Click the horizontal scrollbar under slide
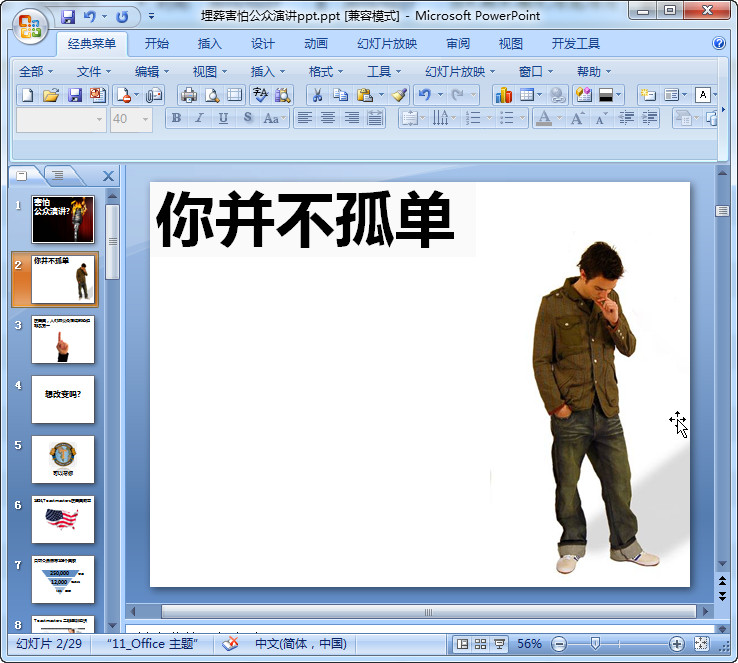 click(x=428, y=612)
